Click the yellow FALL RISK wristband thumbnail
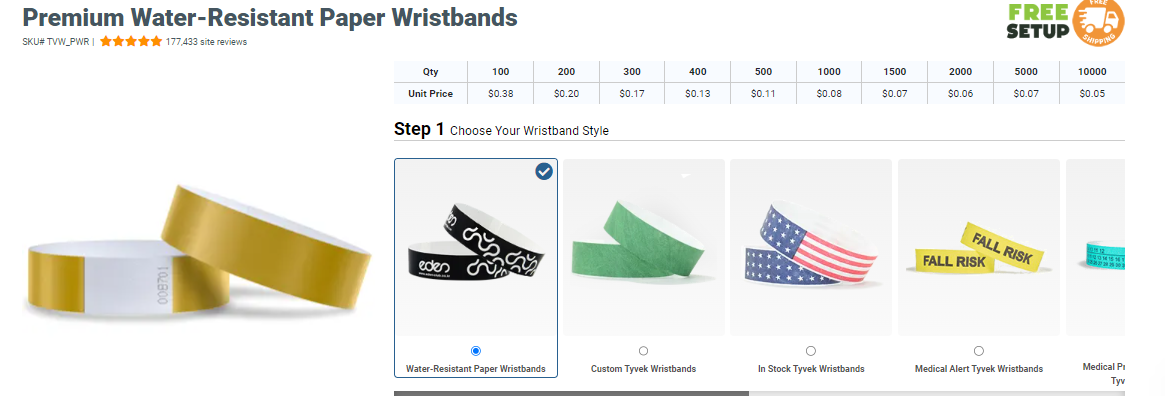Viewport: 1165px width, 396px height. pyautogui.click(x=979, y=248)
